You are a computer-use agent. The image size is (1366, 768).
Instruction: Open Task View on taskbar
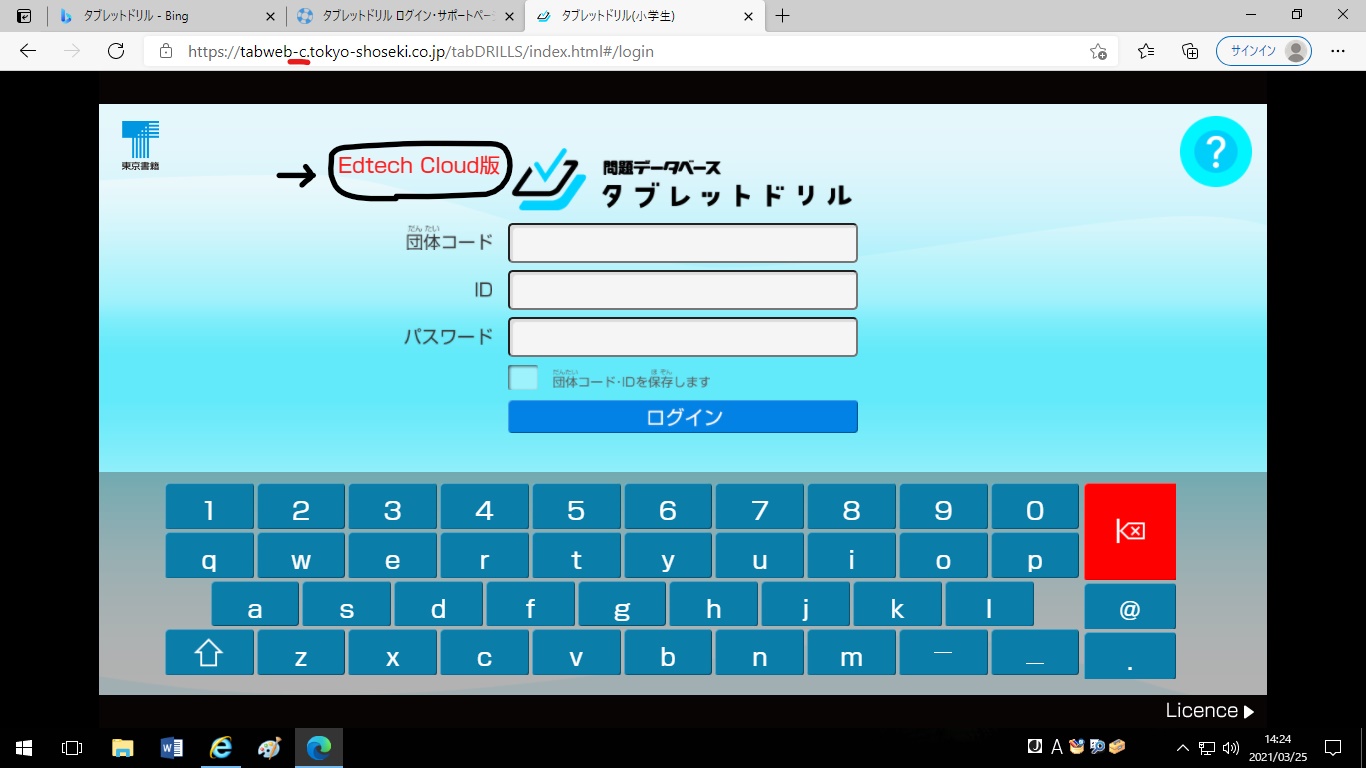coord(72,747)
